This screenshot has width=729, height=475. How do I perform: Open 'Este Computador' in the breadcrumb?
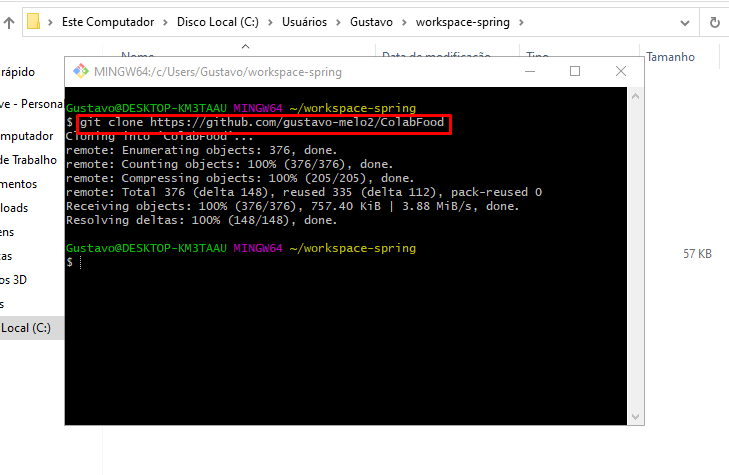coord(108,22)
